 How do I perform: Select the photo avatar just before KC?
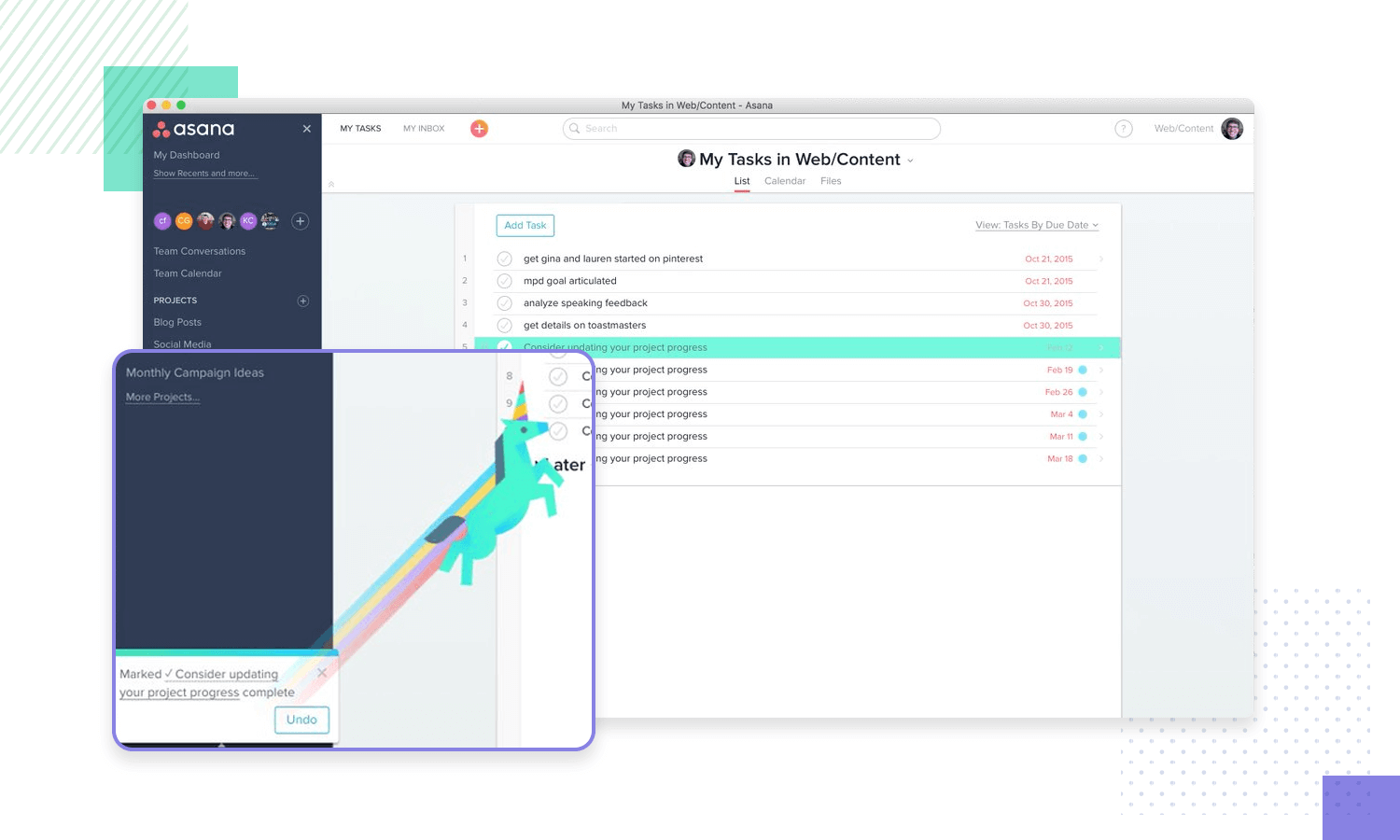click(227, 221)
